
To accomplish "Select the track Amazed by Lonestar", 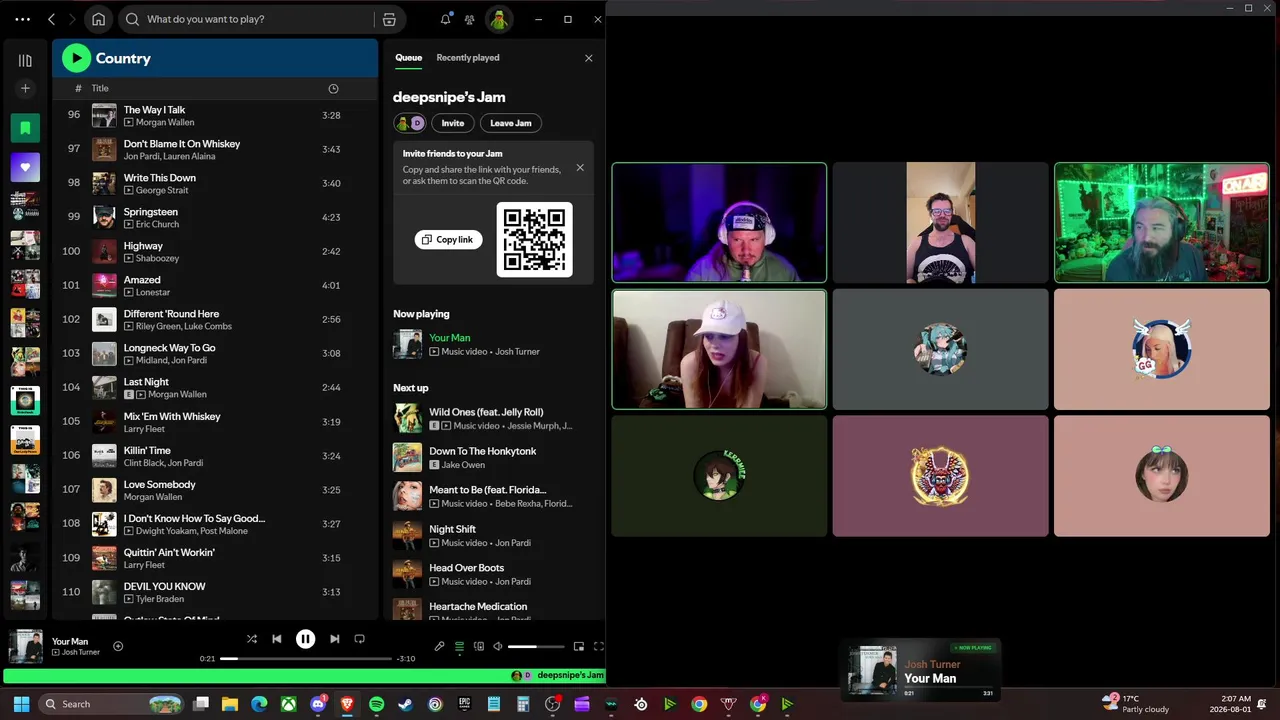I will pyautogui.click(x=215, y=286).
